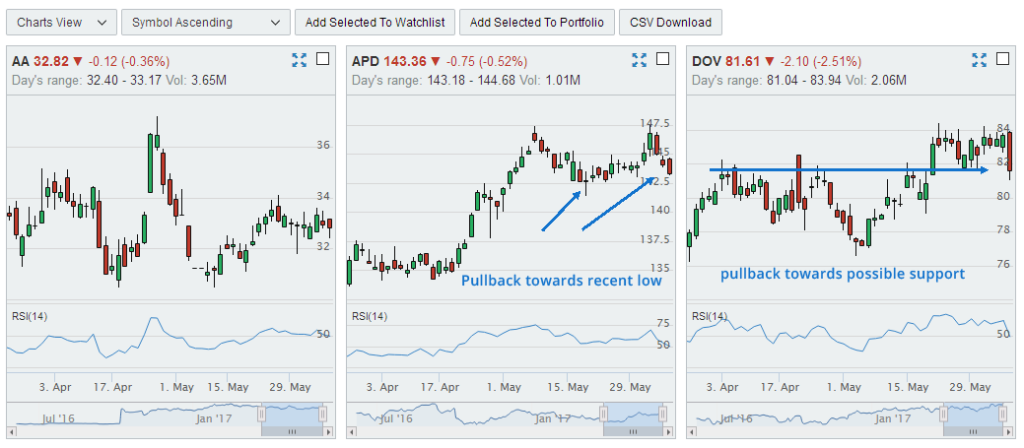Click the APD price 143.36
The width and height of the screenshot is (1024, 448).
pos(405,62)
